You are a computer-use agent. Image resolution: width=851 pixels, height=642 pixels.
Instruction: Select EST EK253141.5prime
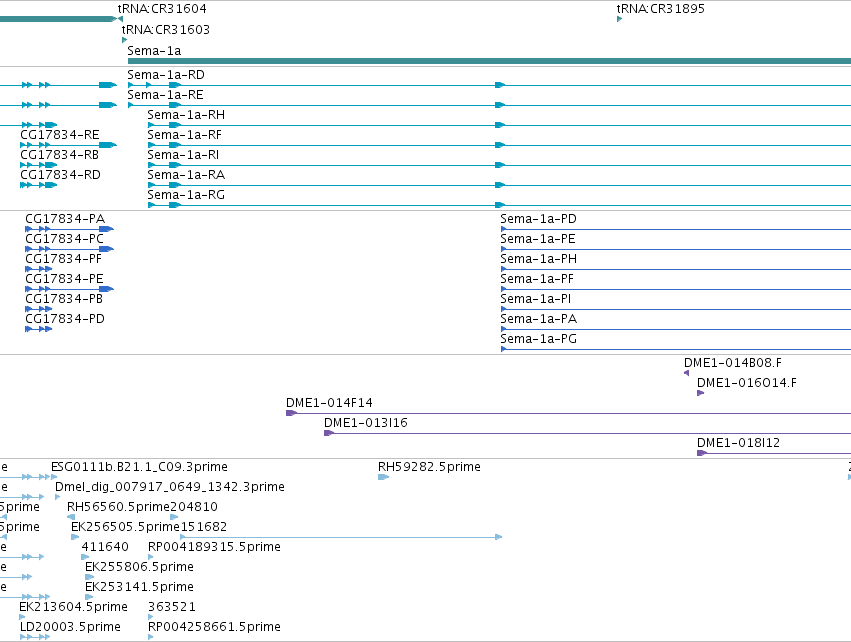pos(139,587)
